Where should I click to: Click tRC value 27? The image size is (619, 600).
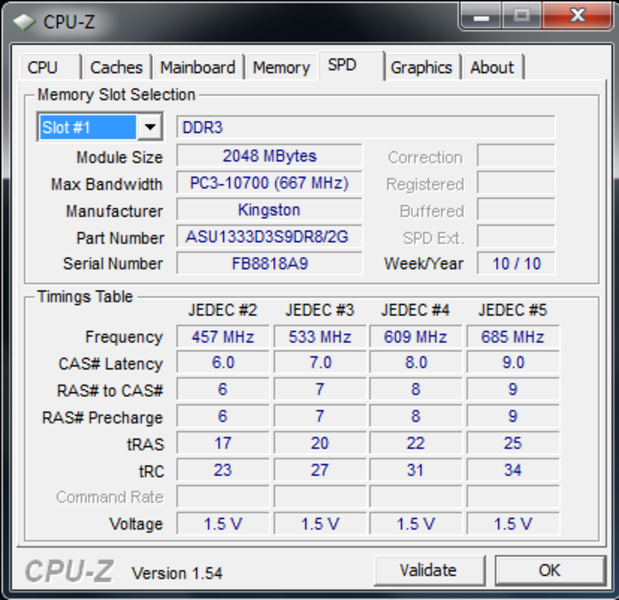pyautogui.click(x=320, y=470)
